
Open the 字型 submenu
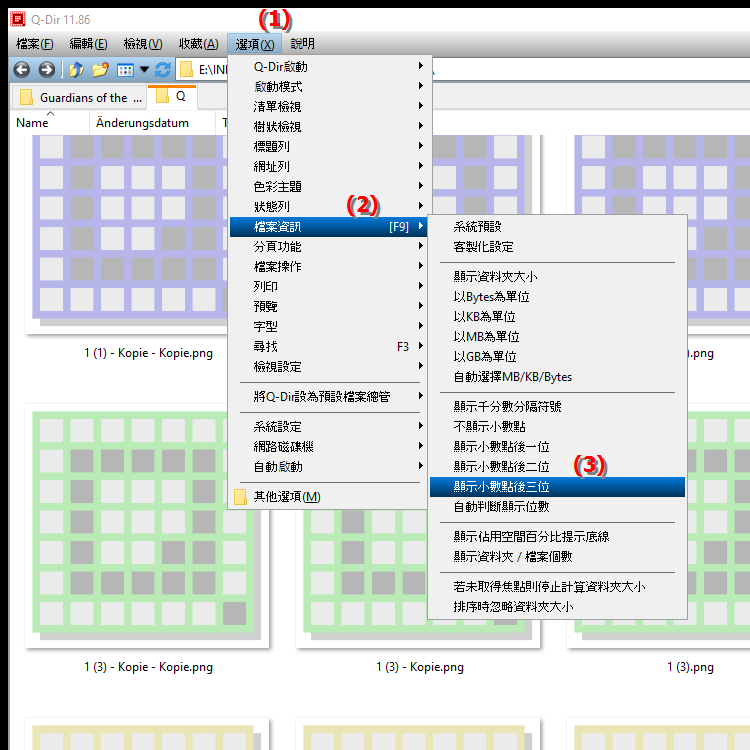point(330,326)
